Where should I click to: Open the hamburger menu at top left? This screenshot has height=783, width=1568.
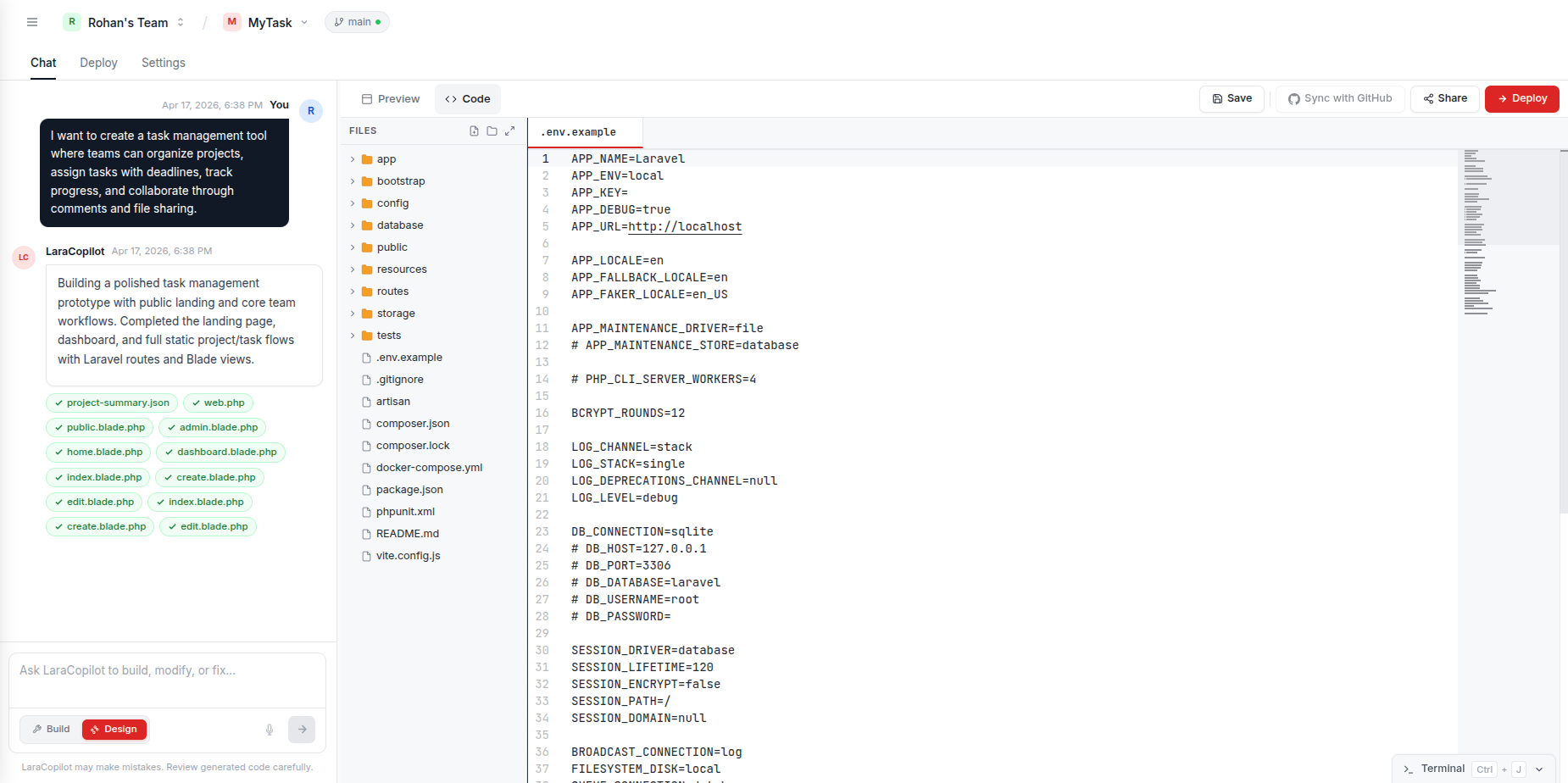pos(32,22)
